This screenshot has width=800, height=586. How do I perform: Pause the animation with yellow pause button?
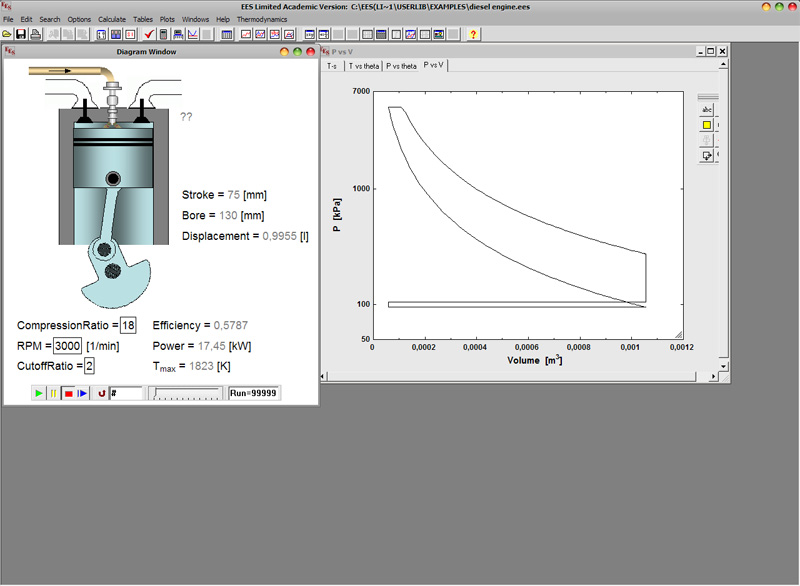(x=53, y=394)
